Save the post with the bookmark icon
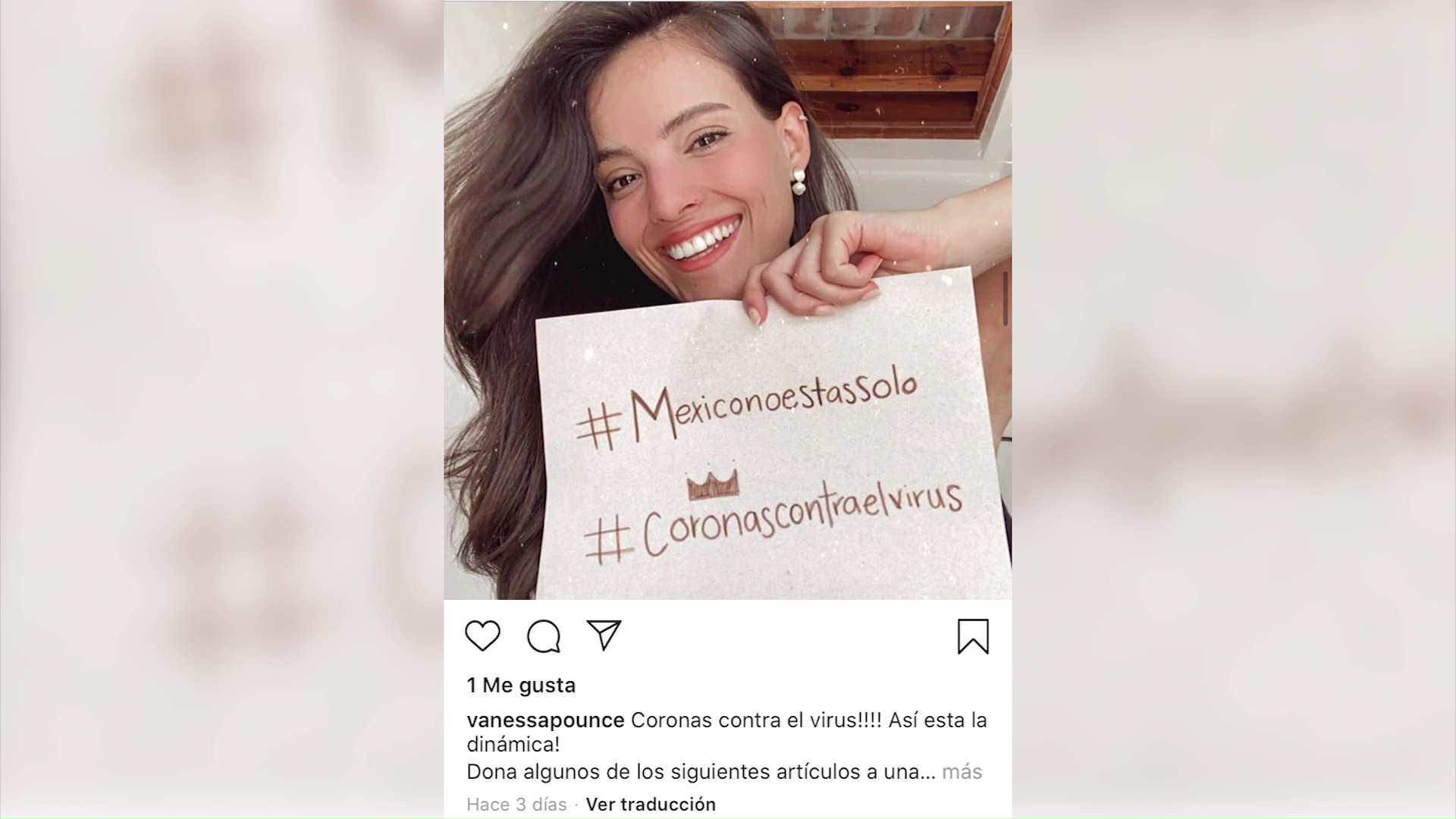Screen dimensions: 1456x819 click(973, 636)
